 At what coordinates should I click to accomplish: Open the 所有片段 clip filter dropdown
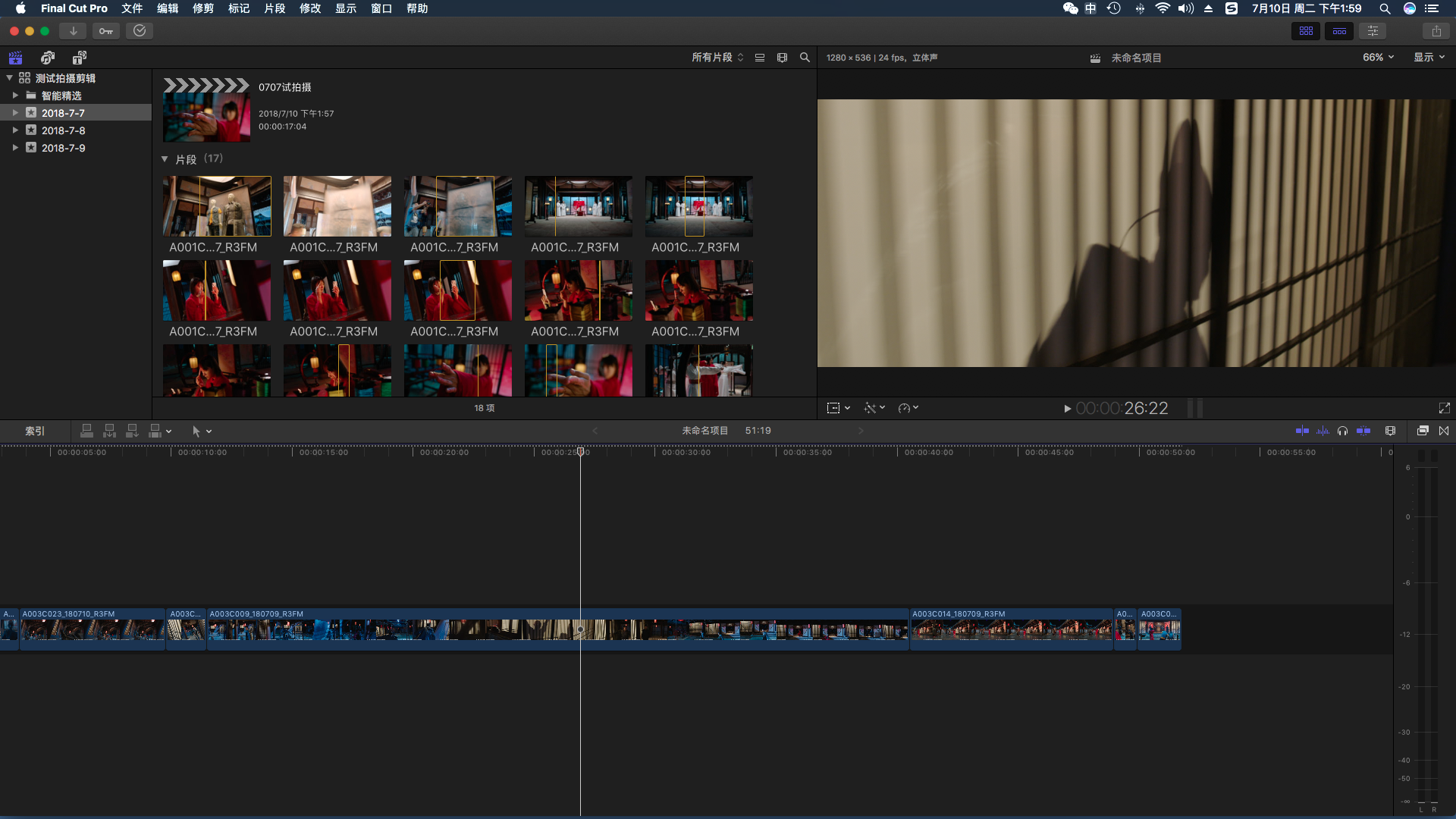717,58
